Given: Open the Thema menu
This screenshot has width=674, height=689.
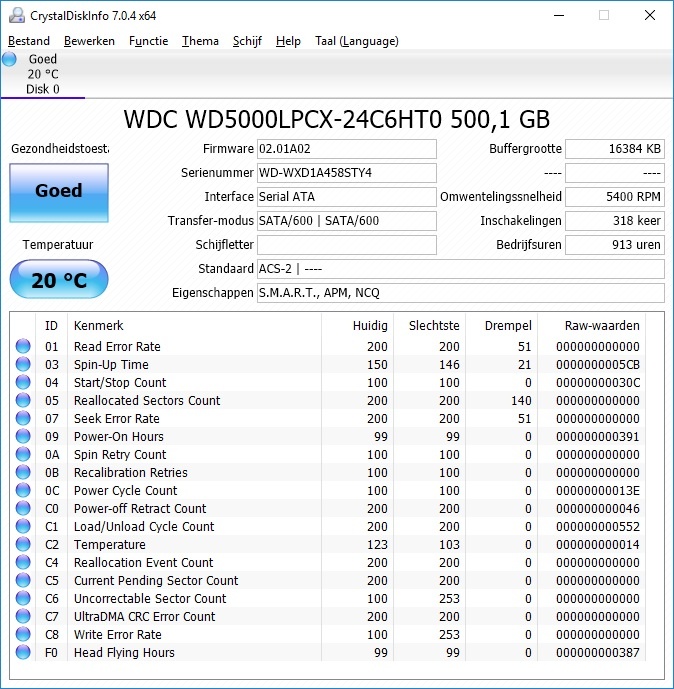Looking at the screenshot, I should [200, 41].
